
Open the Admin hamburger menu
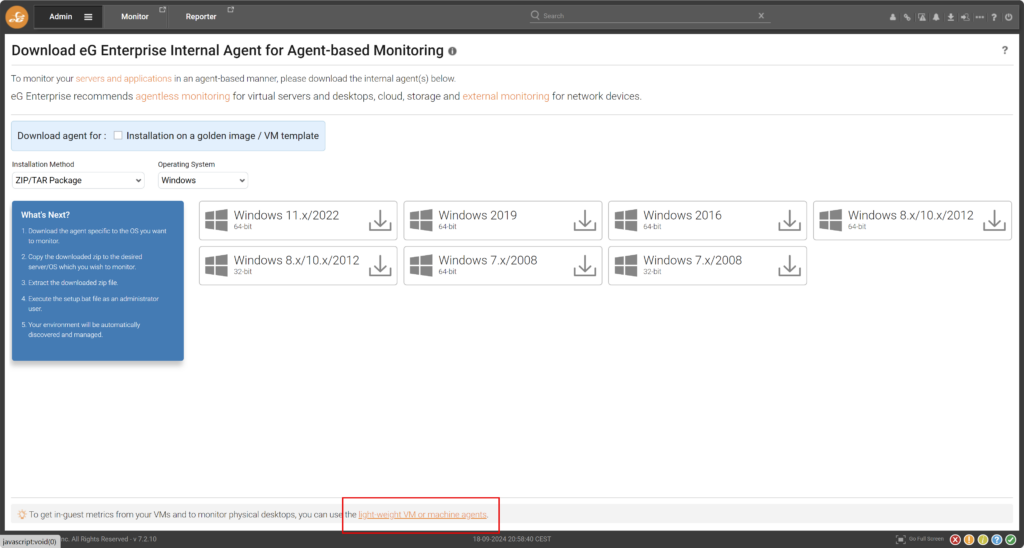coord(88,17)
